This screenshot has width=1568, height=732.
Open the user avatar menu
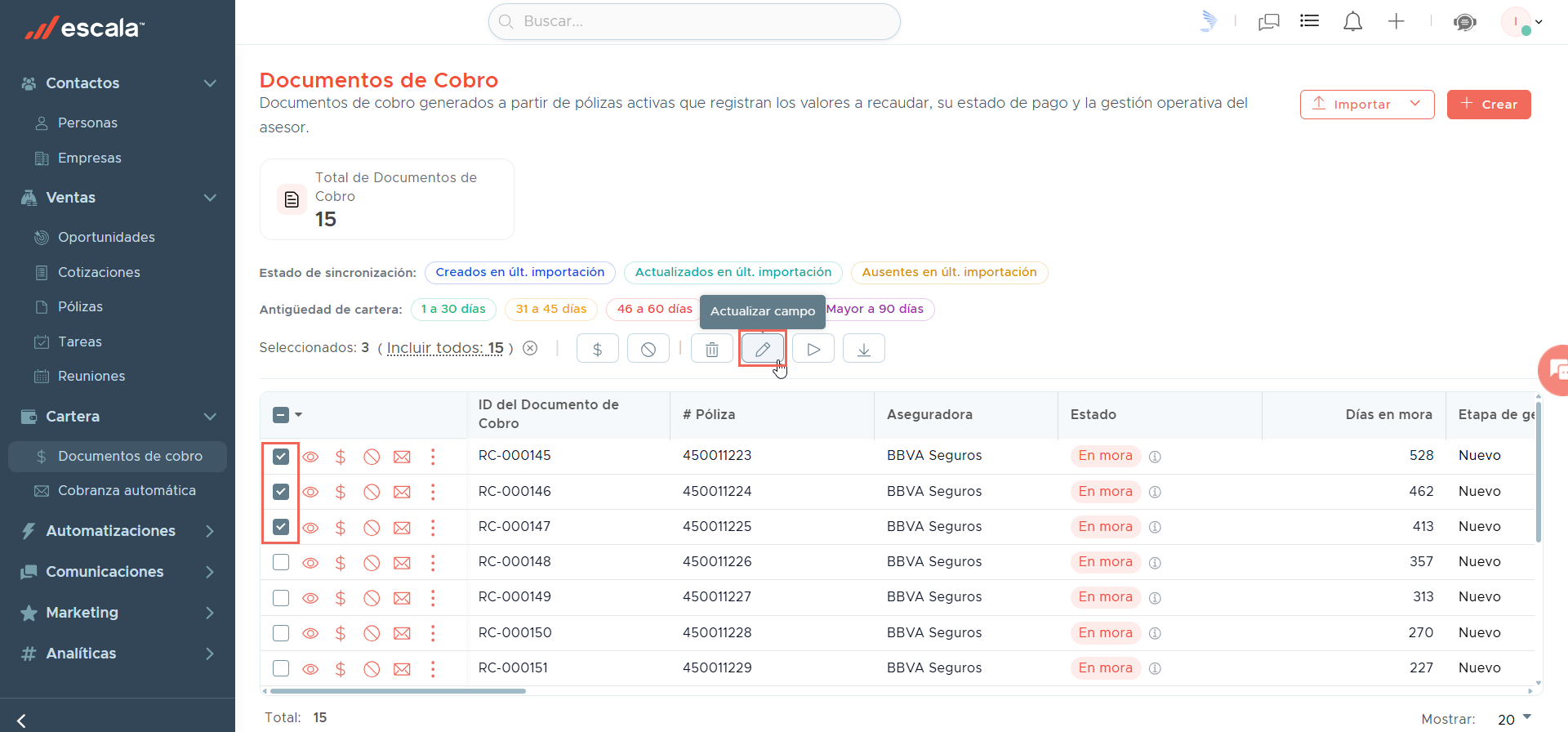coord(1521,22)
